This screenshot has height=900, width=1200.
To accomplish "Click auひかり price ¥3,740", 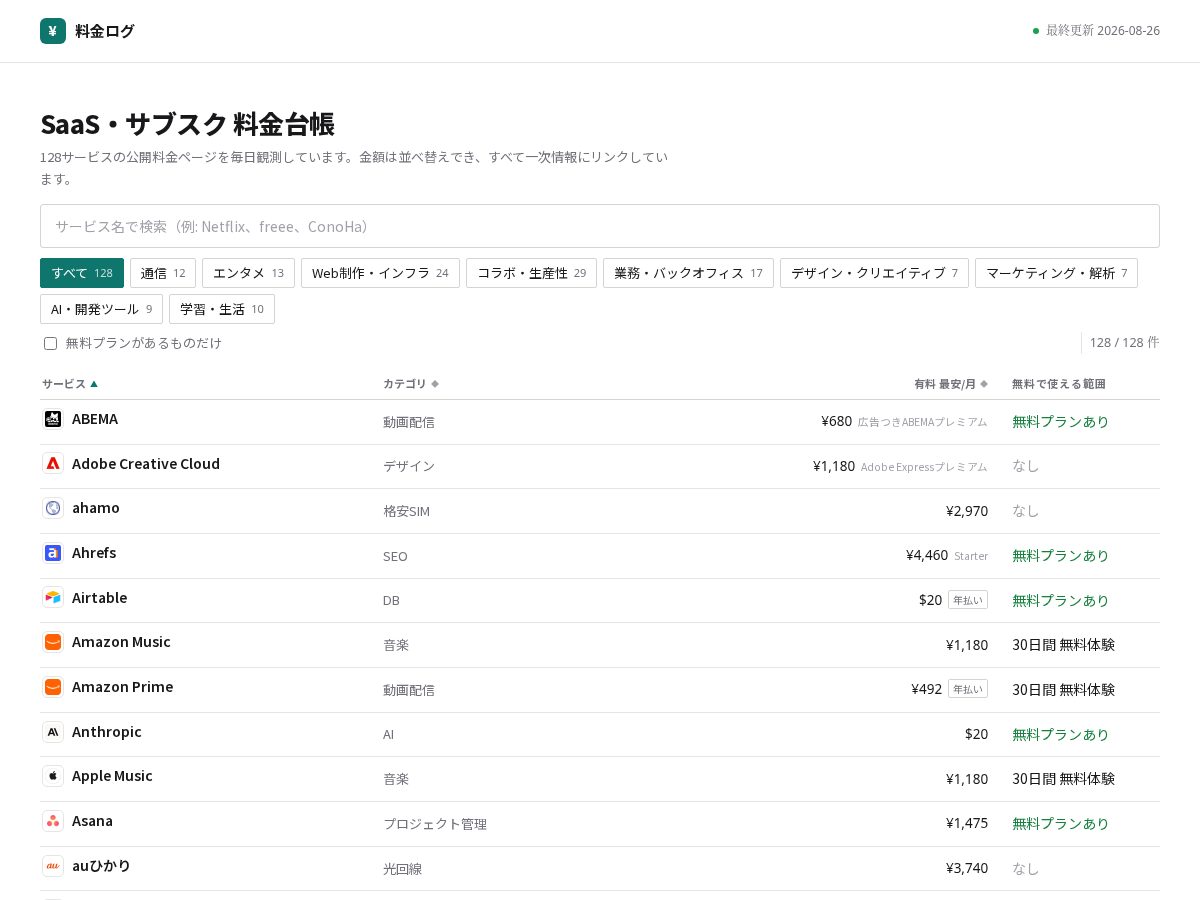I will 967,868.
